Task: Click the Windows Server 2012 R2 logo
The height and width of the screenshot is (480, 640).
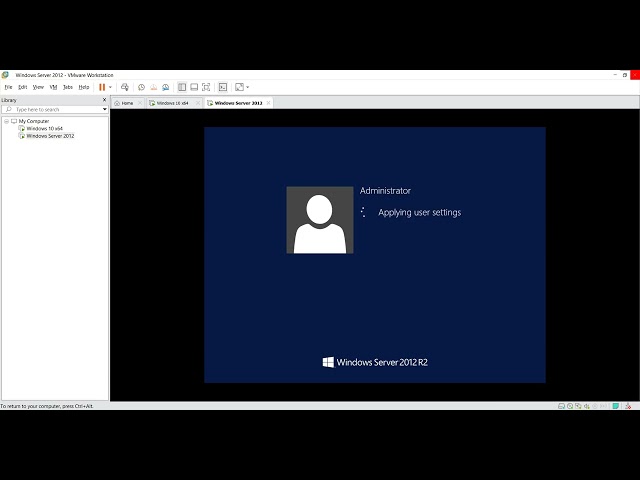Action: pyautogui.click(x=375, y=362)
